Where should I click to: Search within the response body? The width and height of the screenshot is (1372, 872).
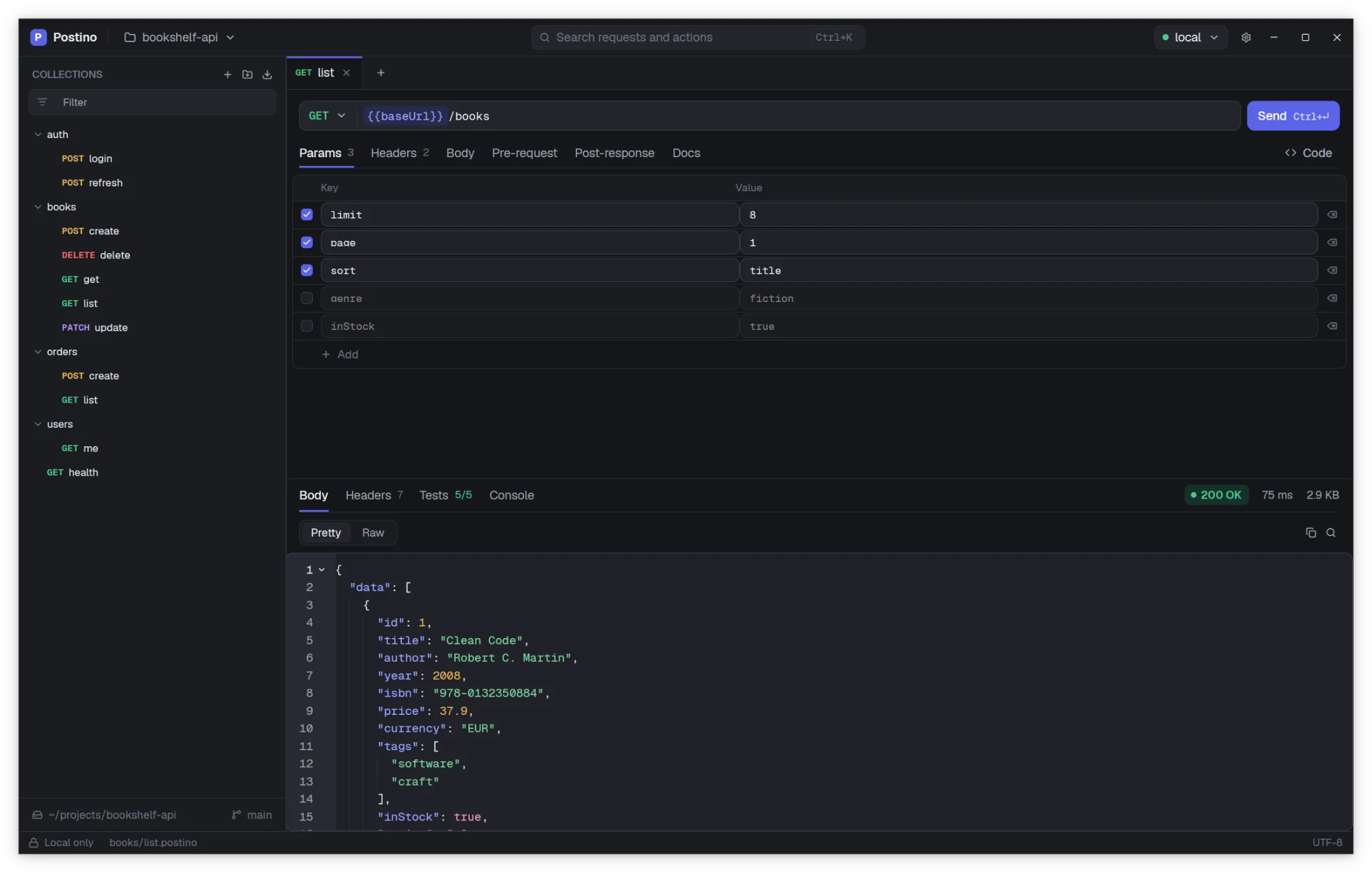click(x=1331, y=533)
